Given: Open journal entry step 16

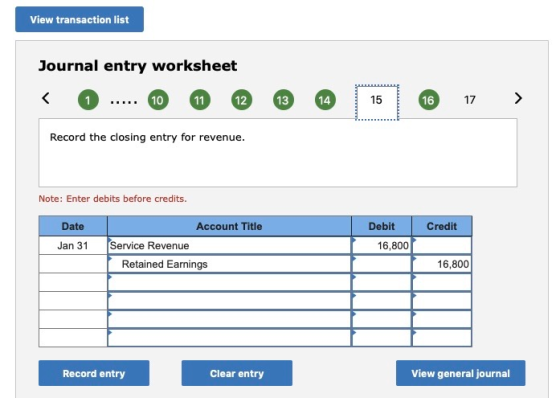Looking at the screenshot, I should coord(429,100).
